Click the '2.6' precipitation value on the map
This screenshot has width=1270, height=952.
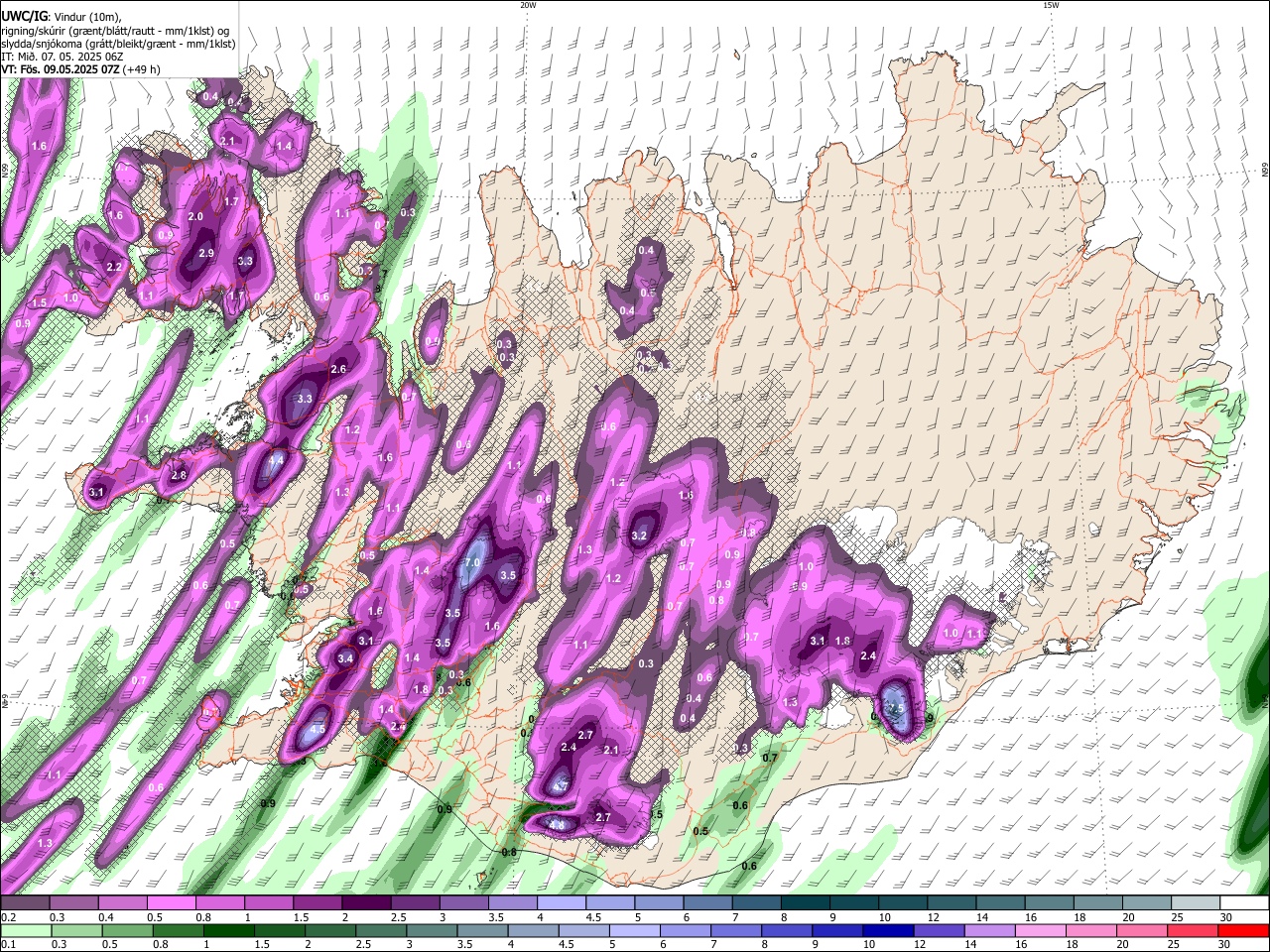click(x=338, y=369)
